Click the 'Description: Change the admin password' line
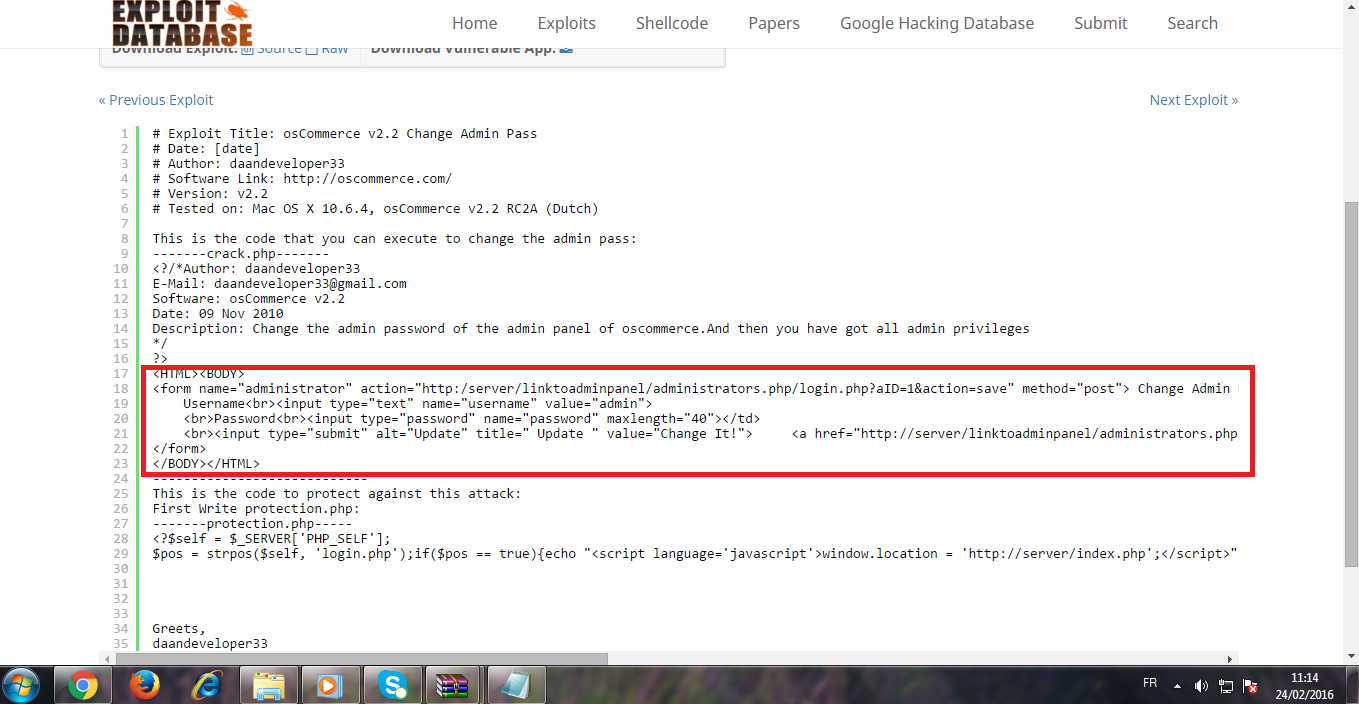Image resolution: width=1359 pixels, height=704 pixels. point(590,328)
